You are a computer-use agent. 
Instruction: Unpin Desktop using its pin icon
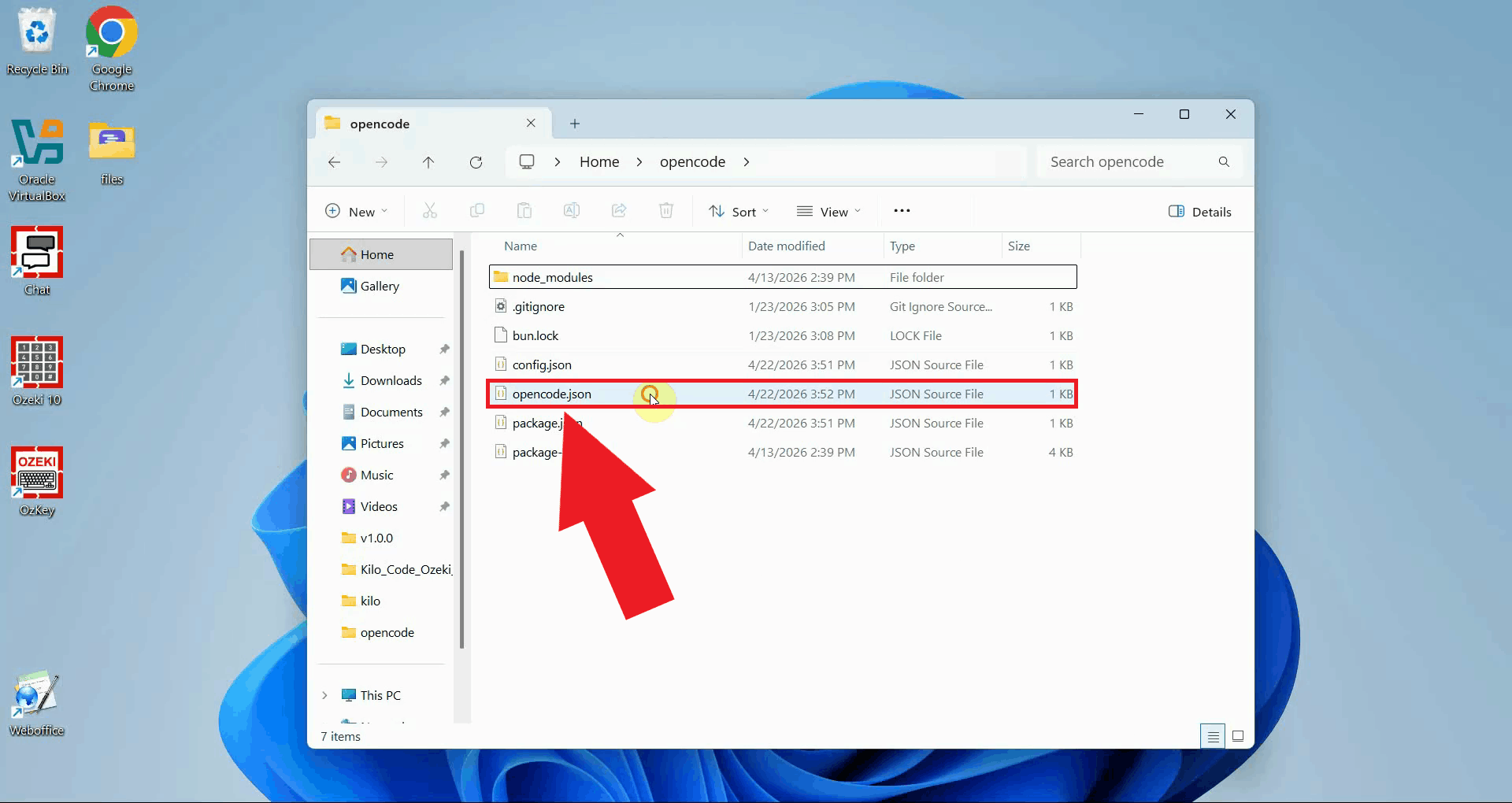(x=444, y=350)
